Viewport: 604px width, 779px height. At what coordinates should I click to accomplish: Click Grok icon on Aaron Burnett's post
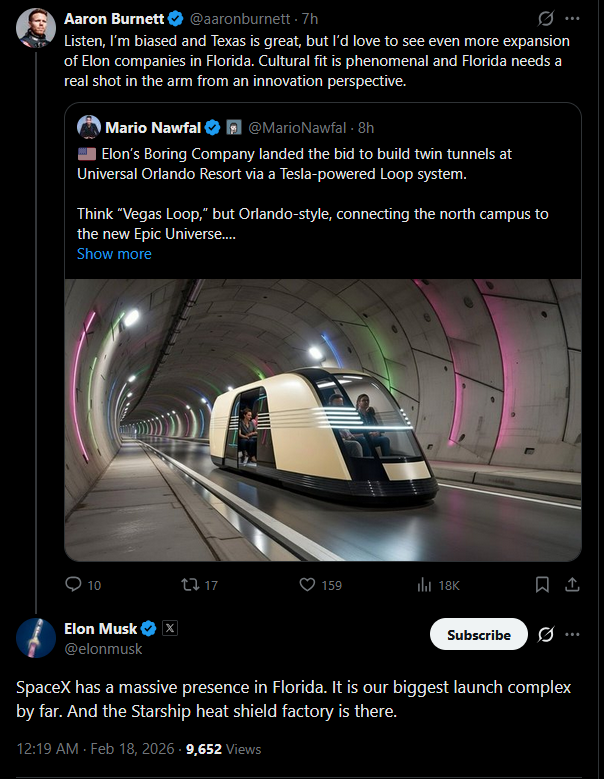[546, 19]
